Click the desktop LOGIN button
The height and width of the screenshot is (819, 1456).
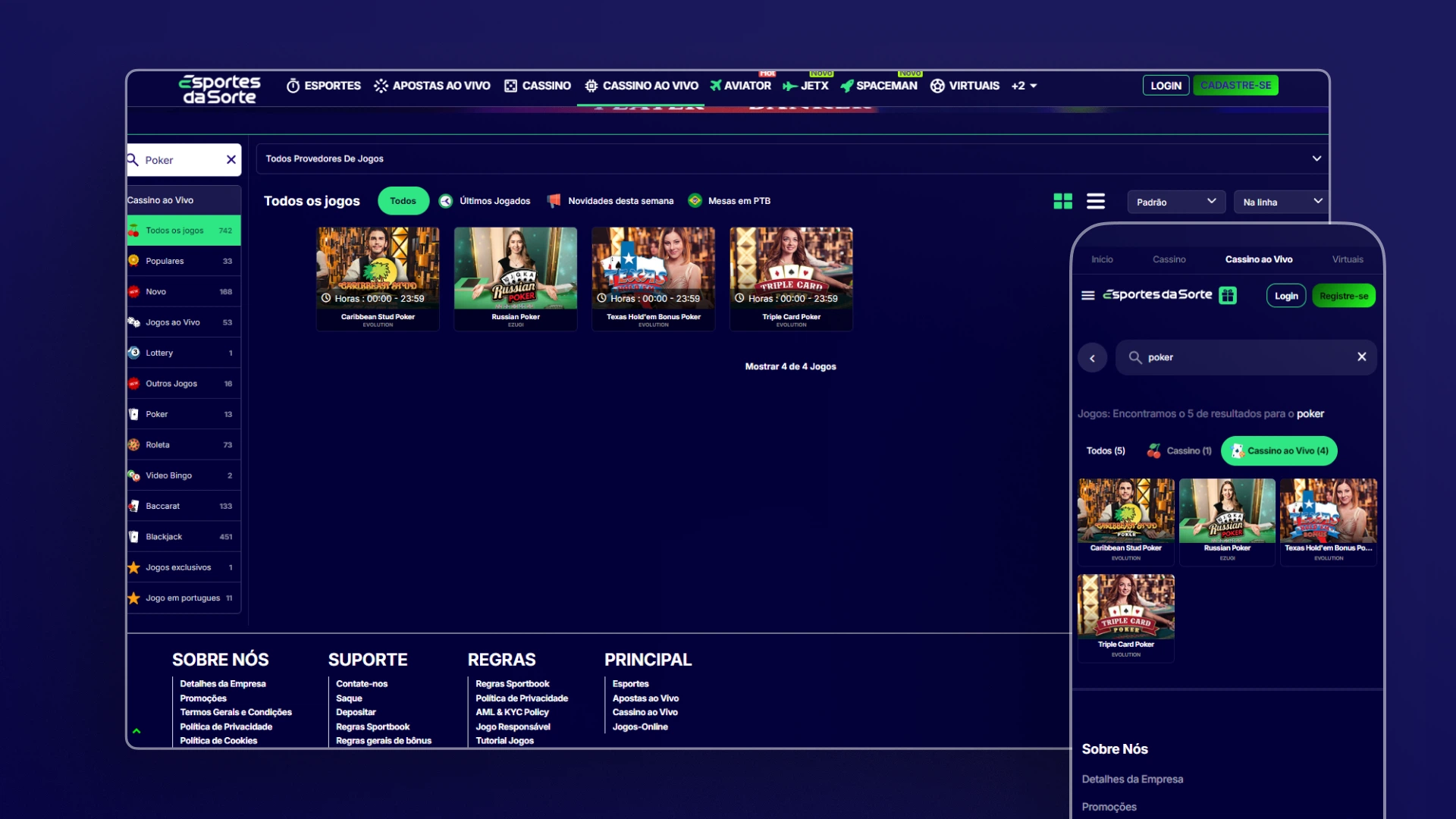coord(1166,86)
